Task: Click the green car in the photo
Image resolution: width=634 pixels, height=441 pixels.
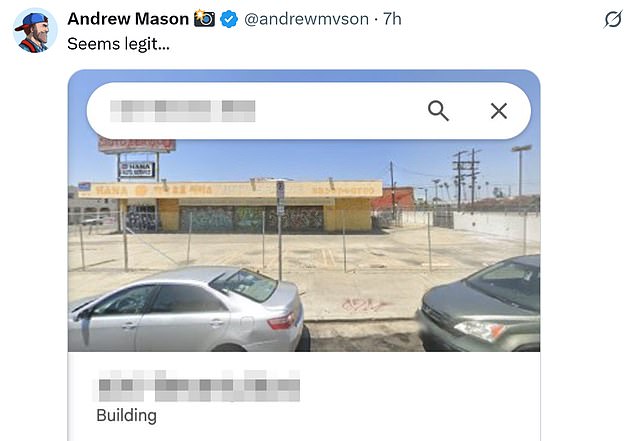Action: click(479, 303)
